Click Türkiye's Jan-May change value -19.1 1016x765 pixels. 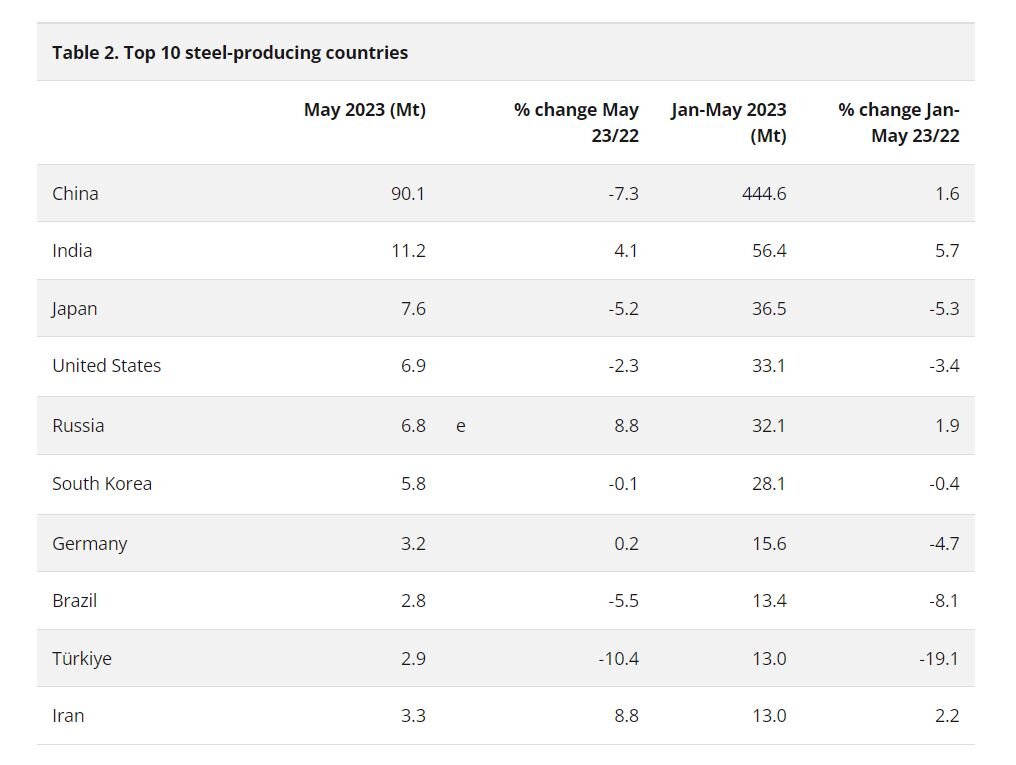[939, 658]
